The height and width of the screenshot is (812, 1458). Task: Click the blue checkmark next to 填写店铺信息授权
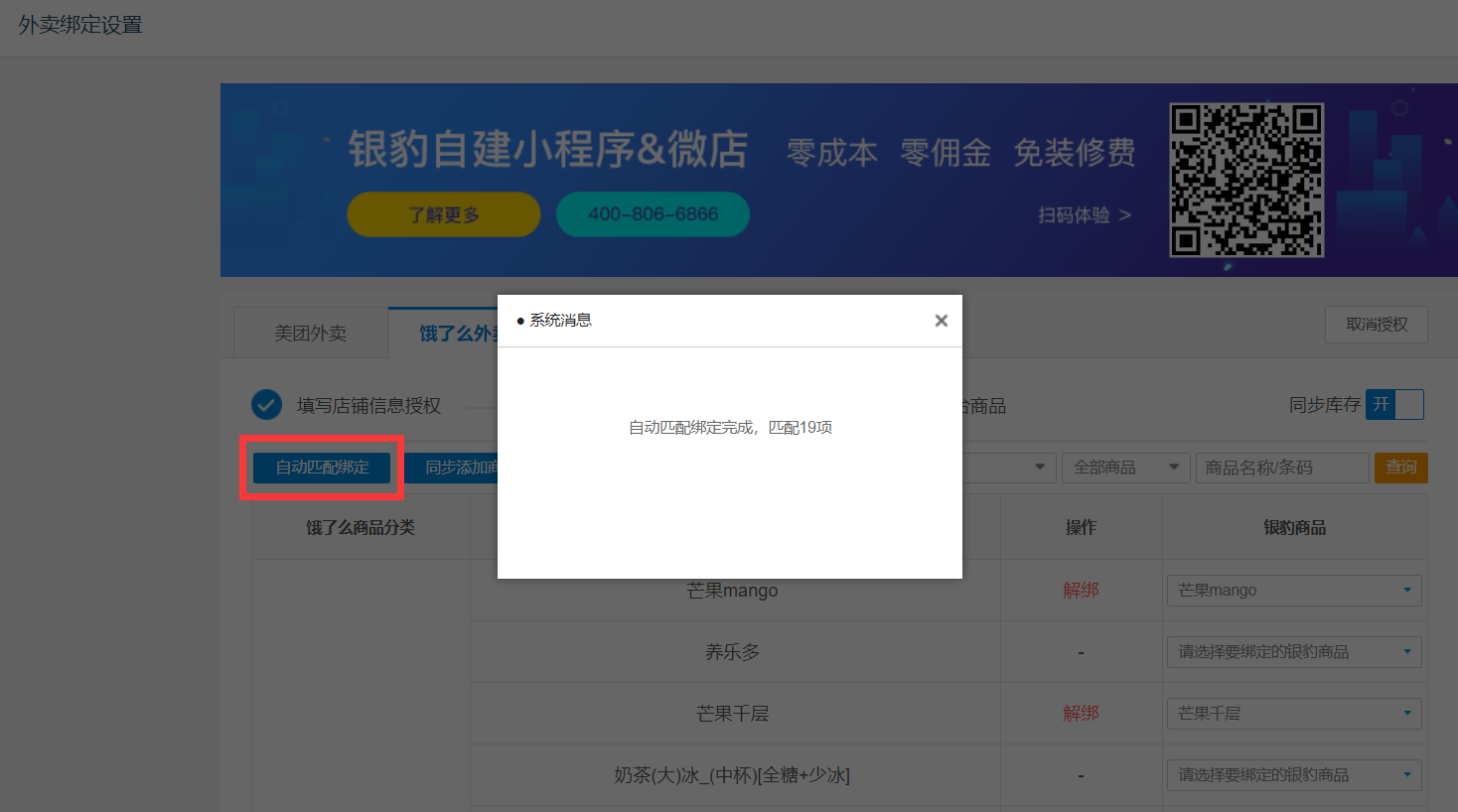click(266, 405)
